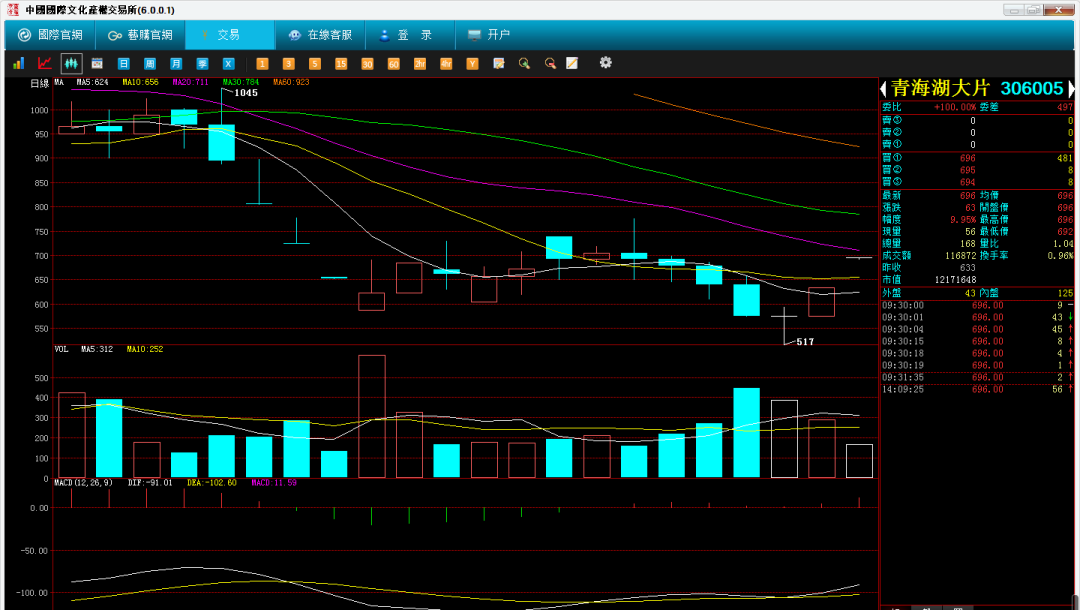Click the 1045 high price marker
Viewport: 1080px width, 610px height.
(246, 93)
